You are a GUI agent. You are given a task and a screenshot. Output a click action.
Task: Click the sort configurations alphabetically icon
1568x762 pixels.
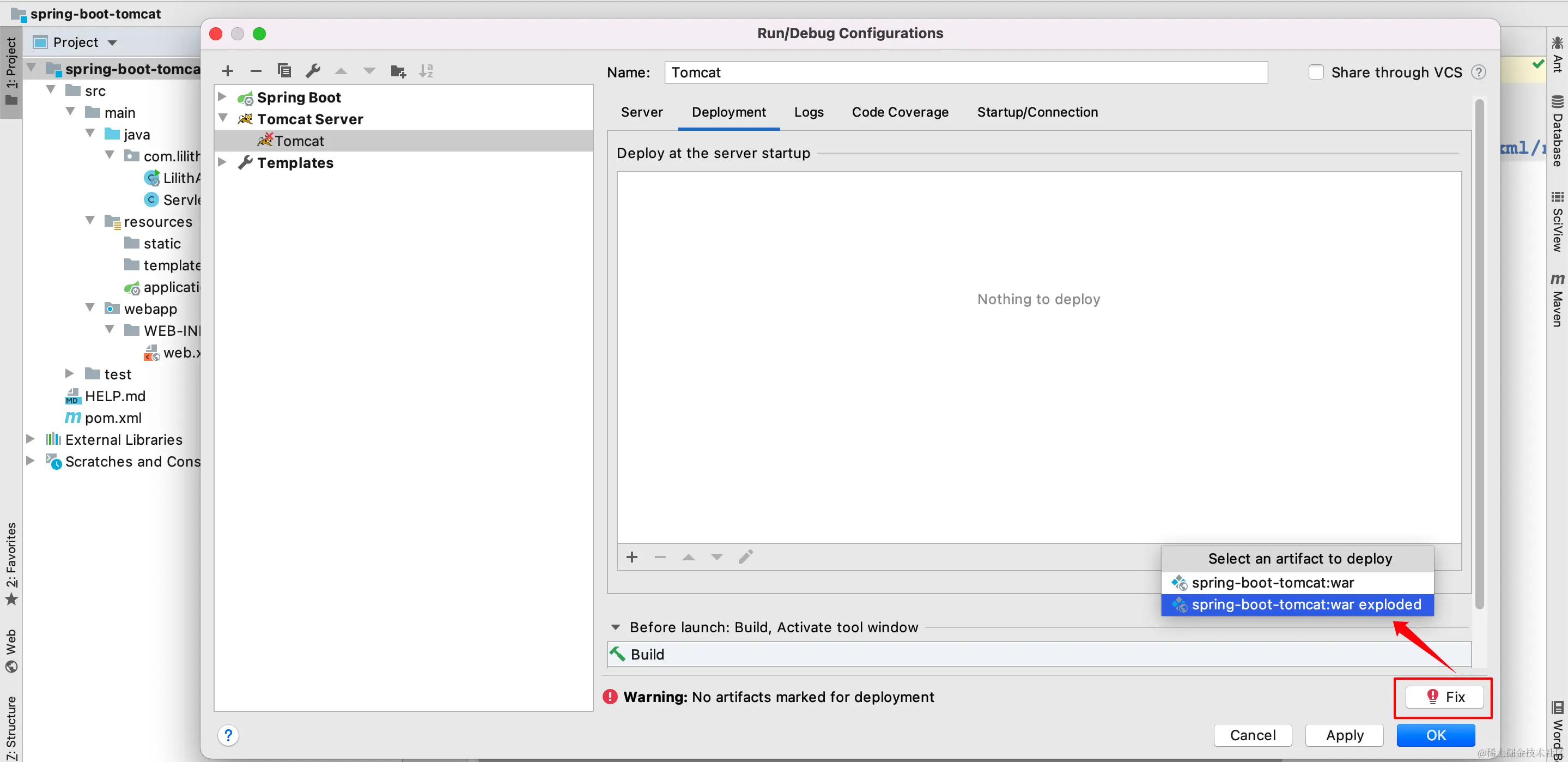(426, 71)
